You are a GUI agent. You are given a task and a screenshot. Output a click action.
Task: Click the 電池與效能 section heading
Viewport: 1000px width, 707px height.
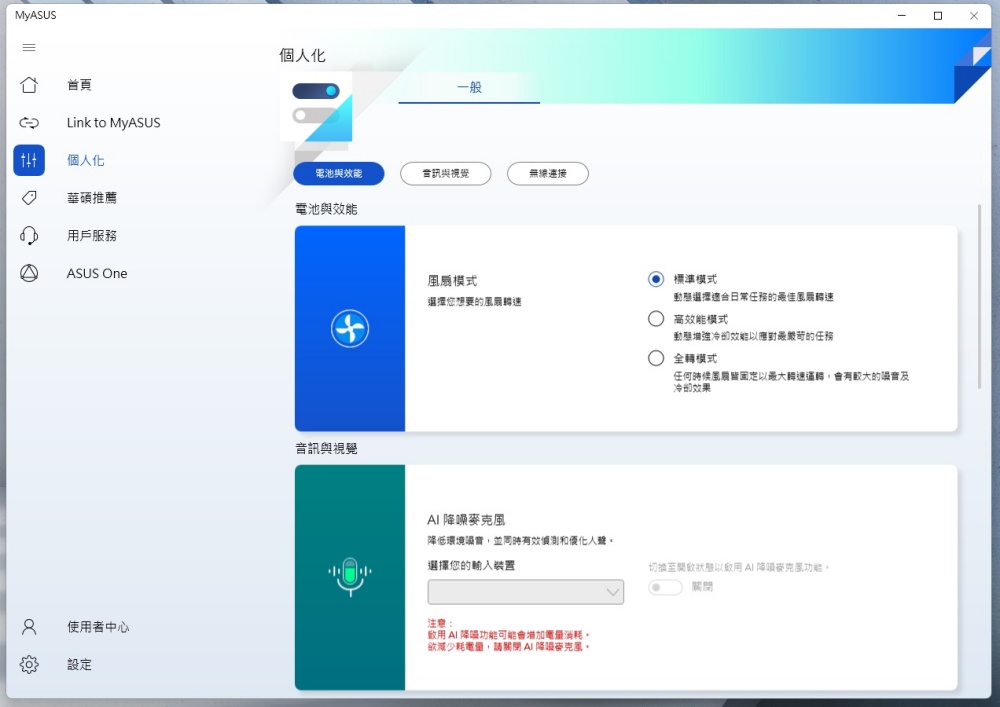(x=326, y=209)
